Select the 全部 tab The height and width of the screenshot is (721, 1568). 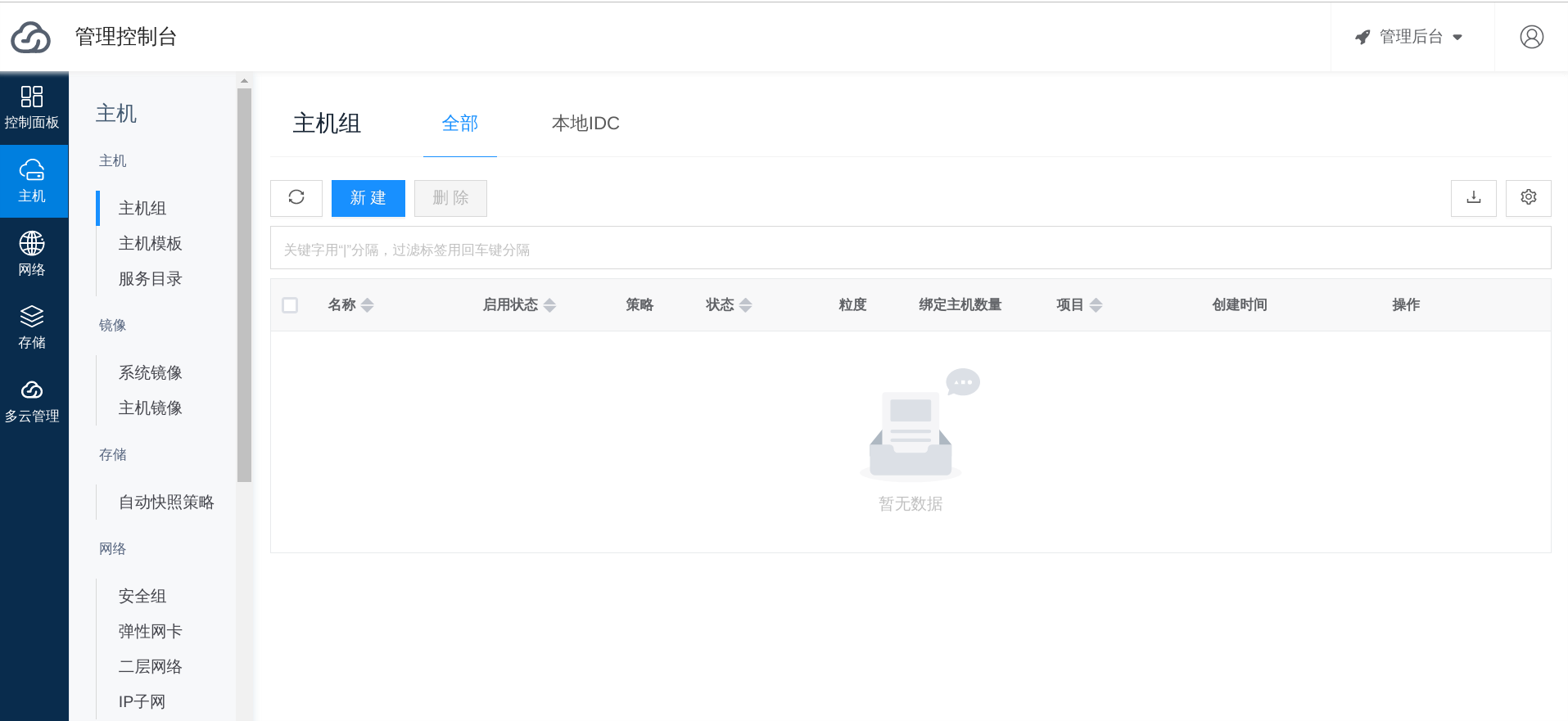click(x=459, y=124)
